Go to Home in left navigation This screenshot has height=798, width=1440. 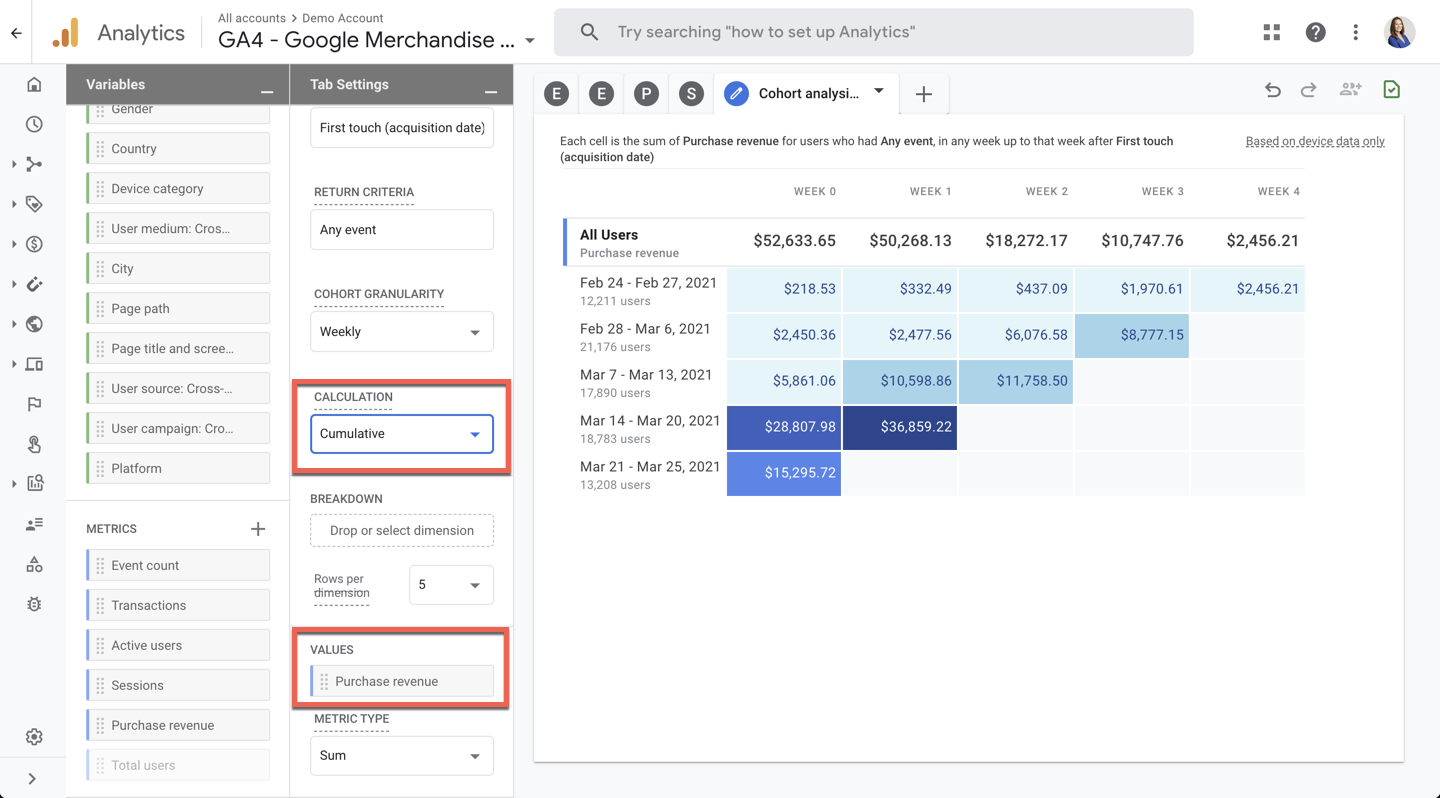[34, 85]
